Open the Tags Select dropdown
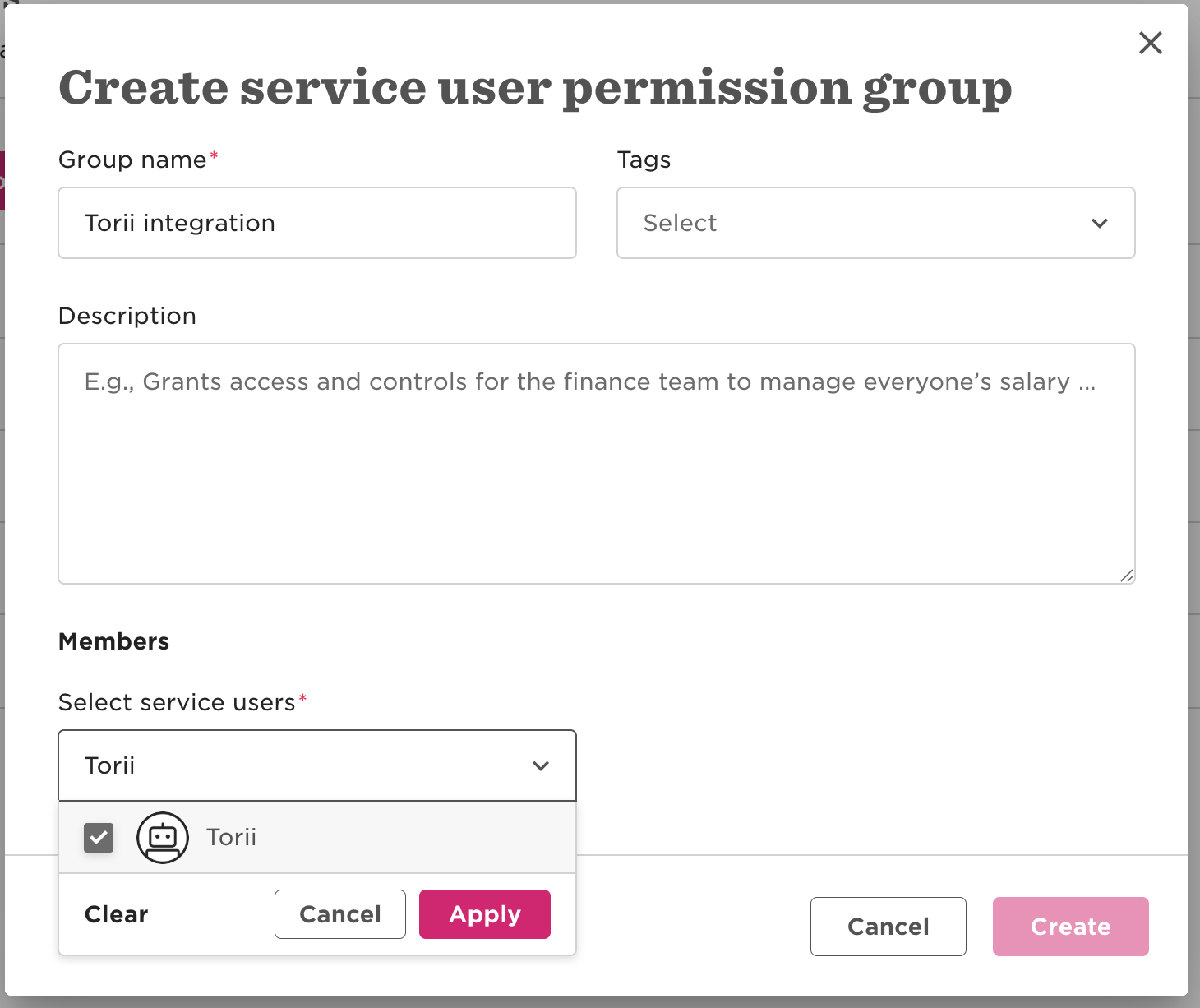Image resolution: width=1200 pixels, height=1008 pixels. [875, 223]
